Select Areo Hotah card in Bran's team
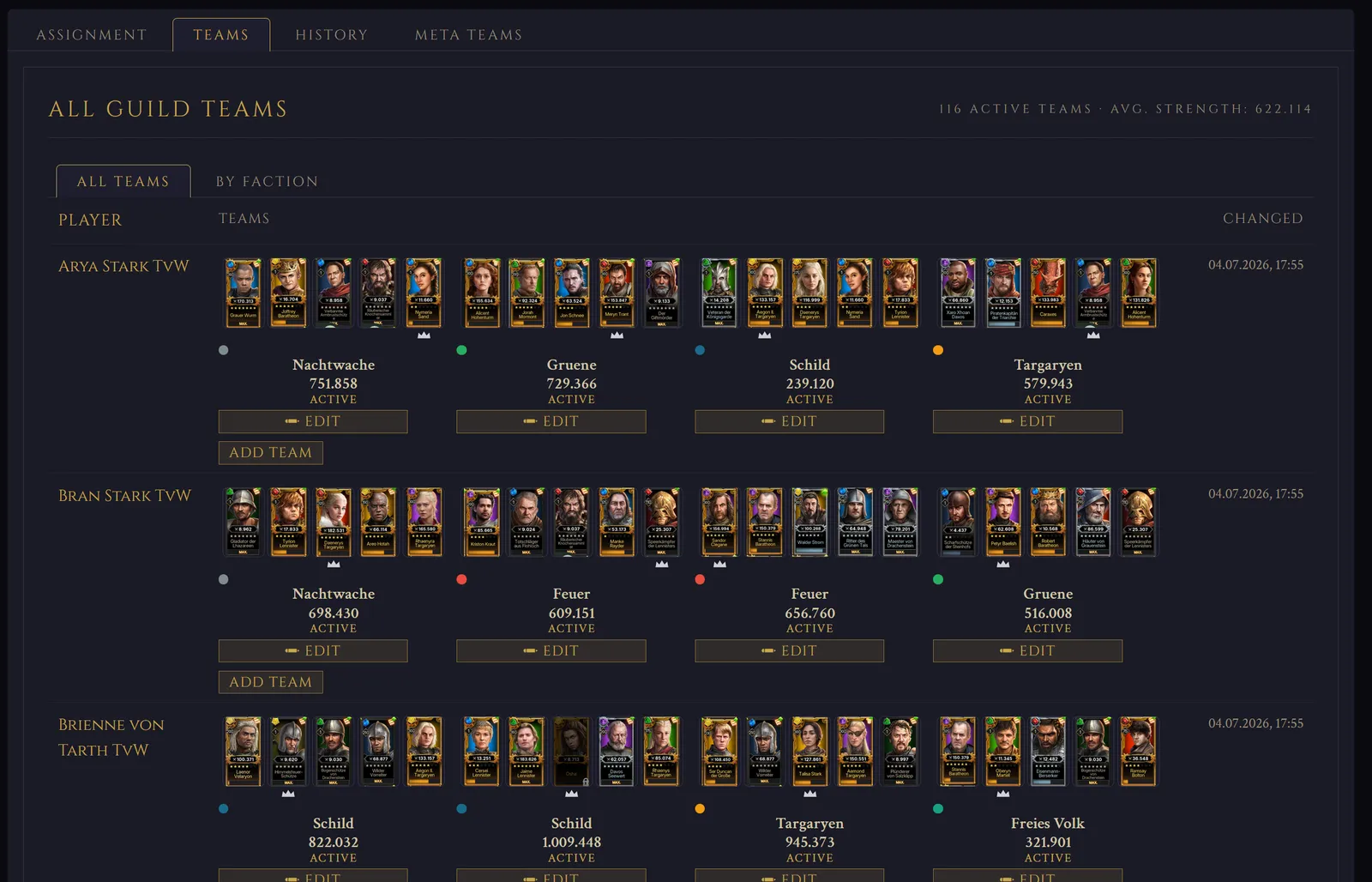Image resolution: width=1372 pixels, height=882 pixels. click(x=378, y=522)
